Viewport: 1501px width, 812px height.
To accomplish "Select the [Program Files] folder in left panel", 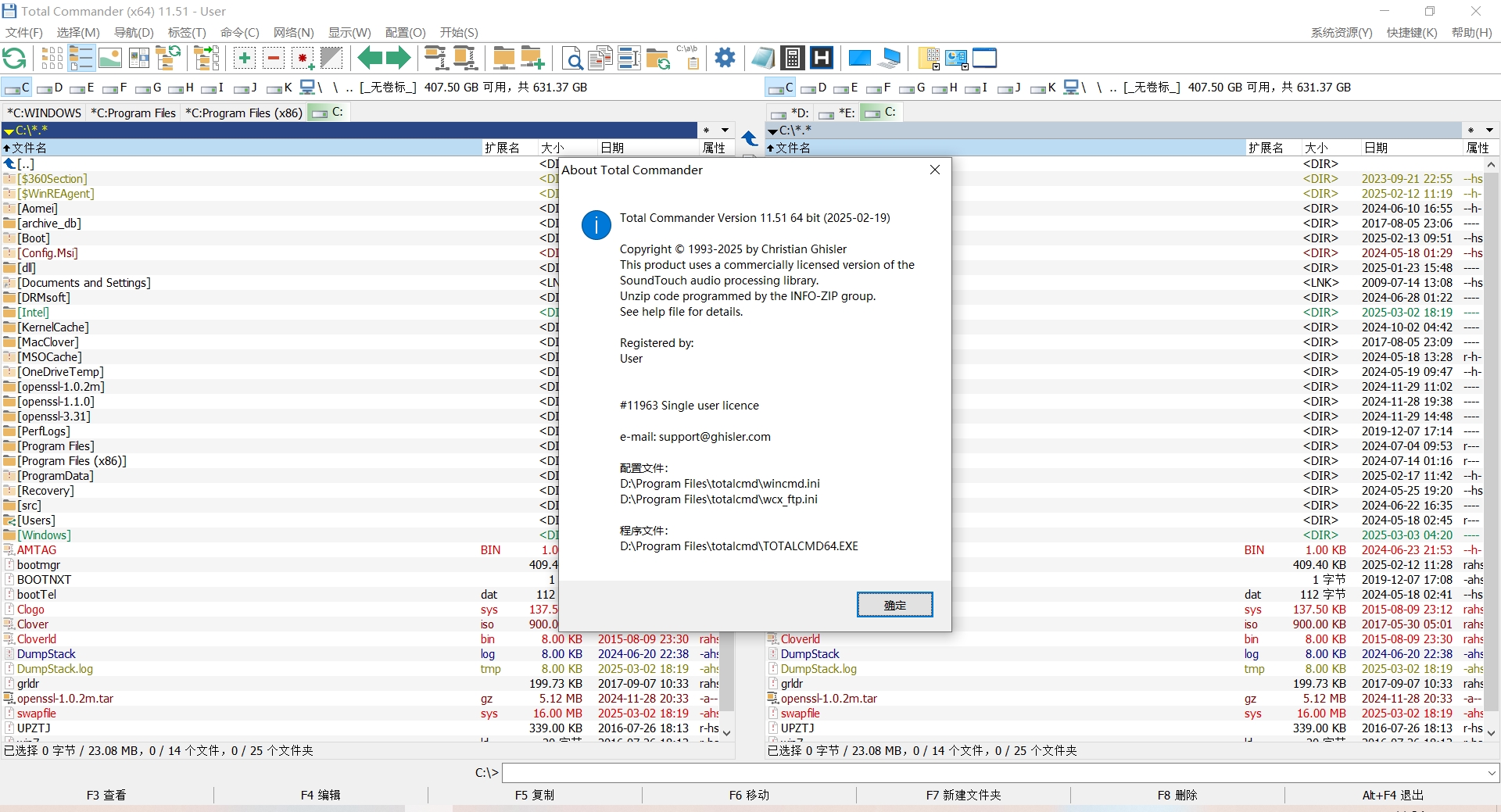I will click(x=56, y=446).
